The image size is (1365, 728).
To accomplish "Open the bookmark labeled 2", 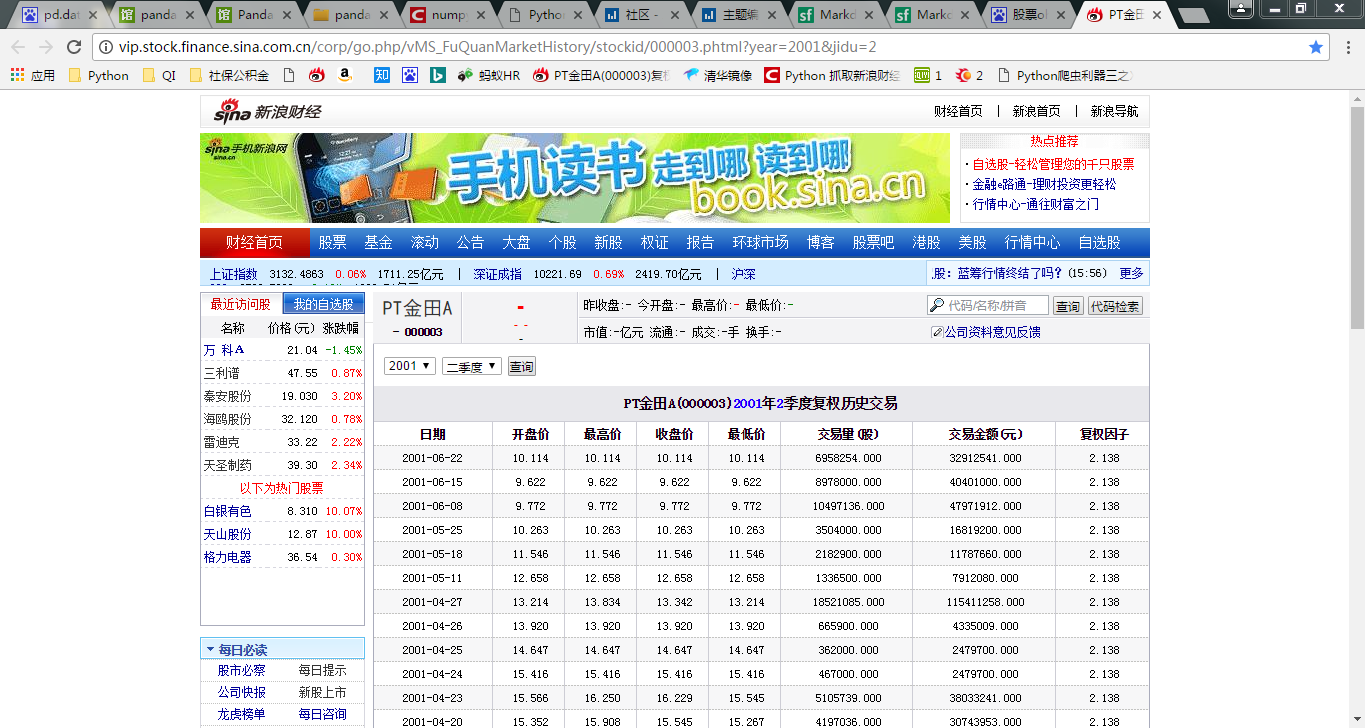I will 969,75.
